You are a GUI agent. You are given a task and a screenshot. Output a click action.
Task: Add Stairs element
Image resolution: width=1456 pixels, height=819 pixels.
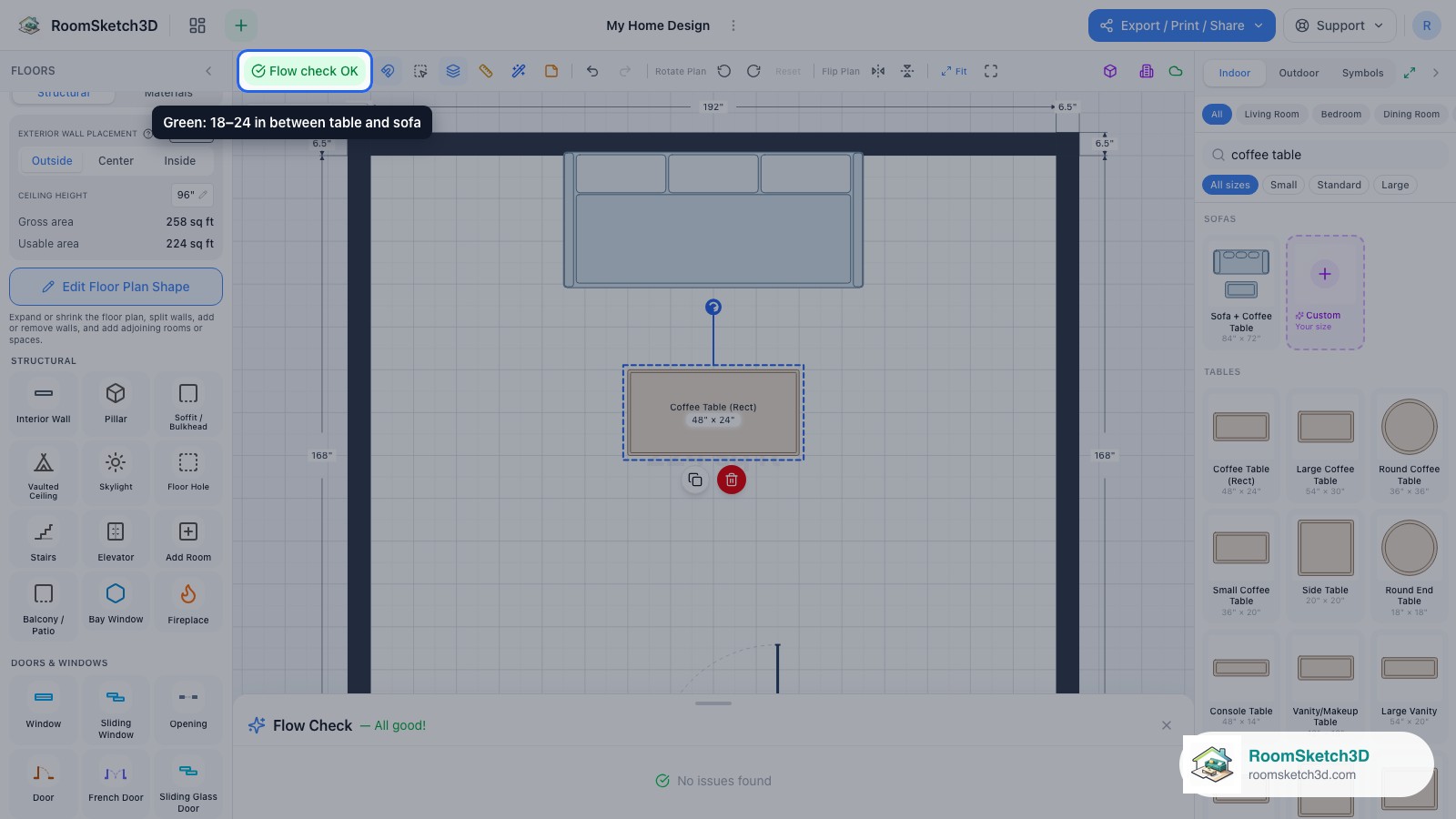[43, 541]
